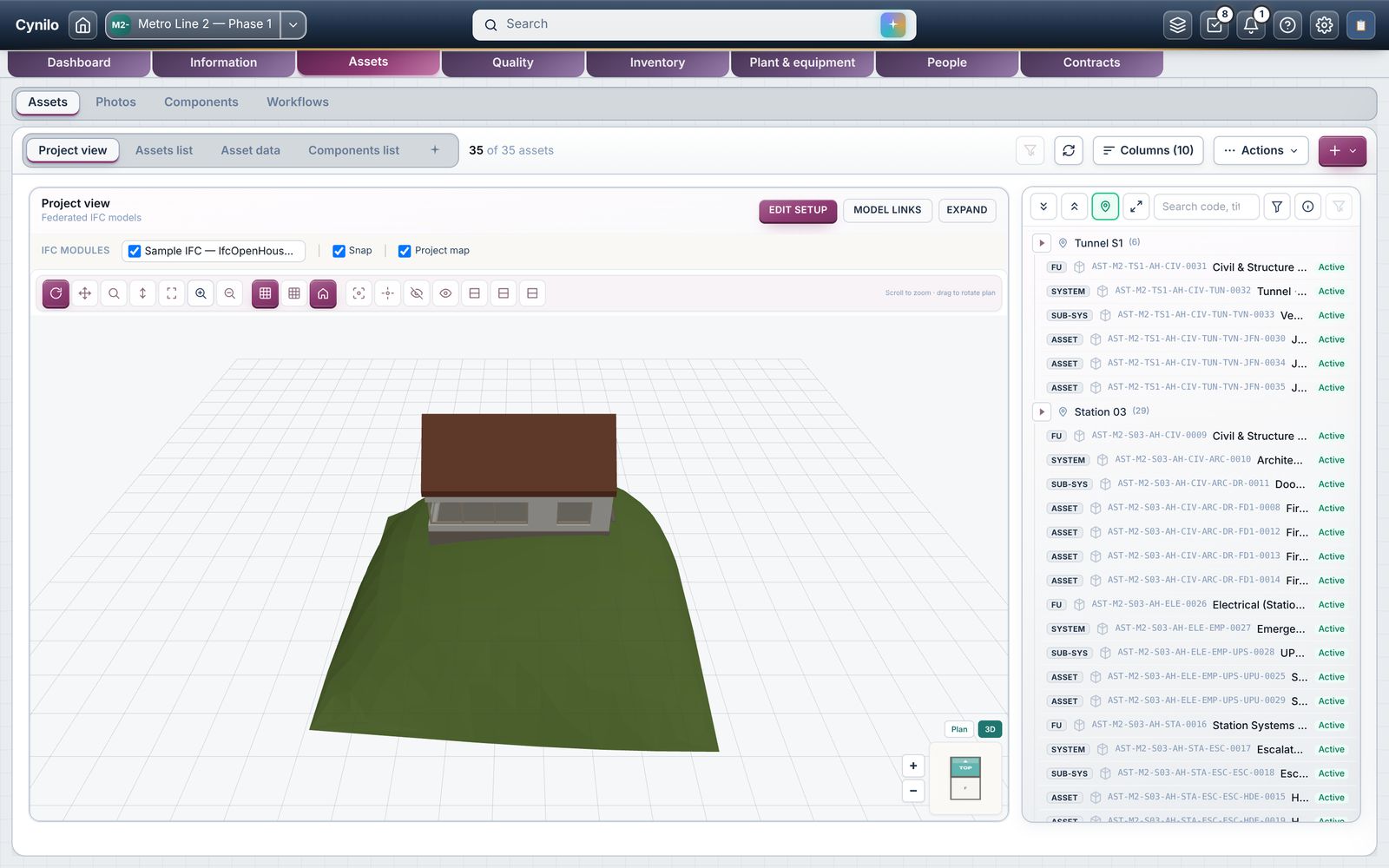Zoom in with the magnifier-plus tool
1389x868 pixels.
201,293
